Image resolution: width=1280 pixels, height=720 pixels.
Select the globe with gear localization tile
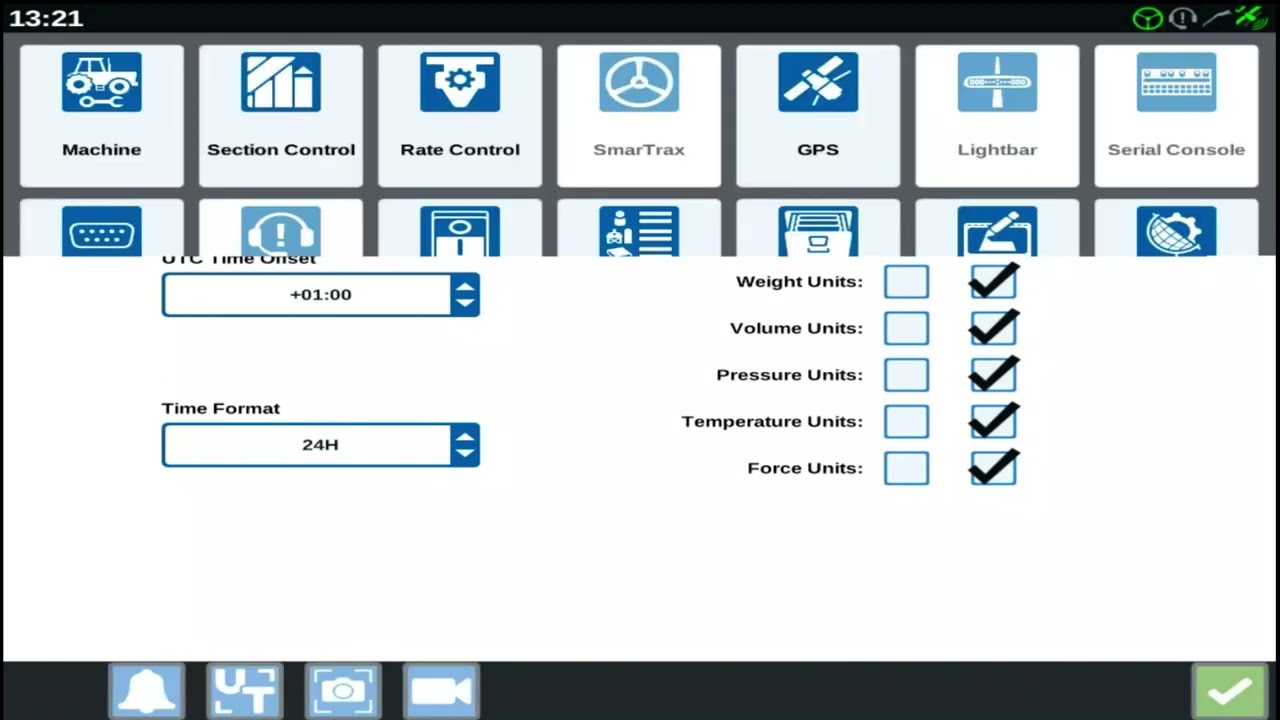1176,228
